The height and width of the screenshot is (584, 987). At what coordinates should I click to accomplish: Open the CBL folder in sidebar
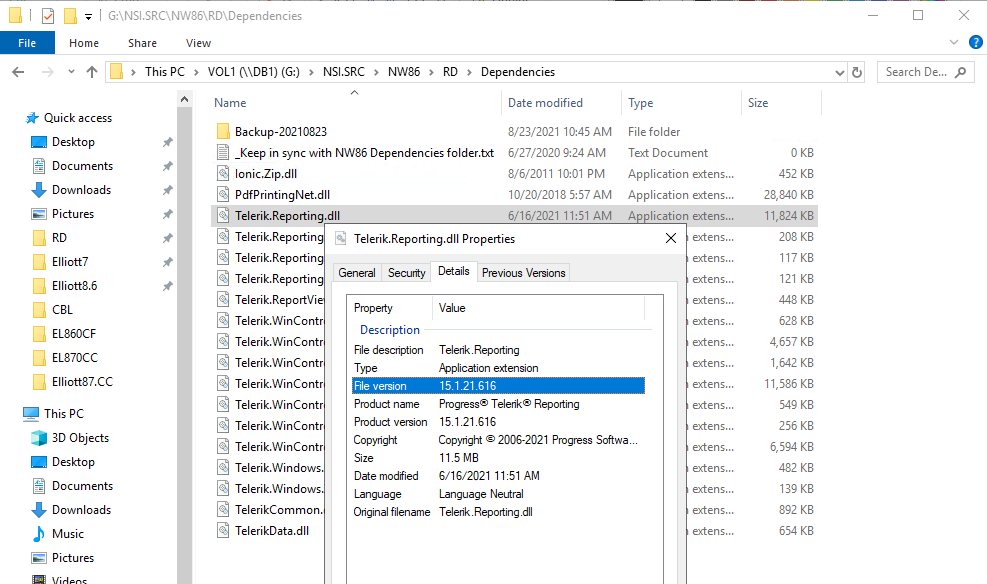point(62,310)
